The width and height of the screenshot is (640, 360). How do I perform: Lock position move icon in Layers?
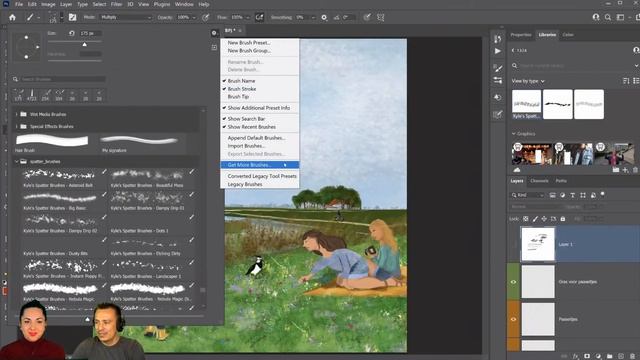pos(544,219)
